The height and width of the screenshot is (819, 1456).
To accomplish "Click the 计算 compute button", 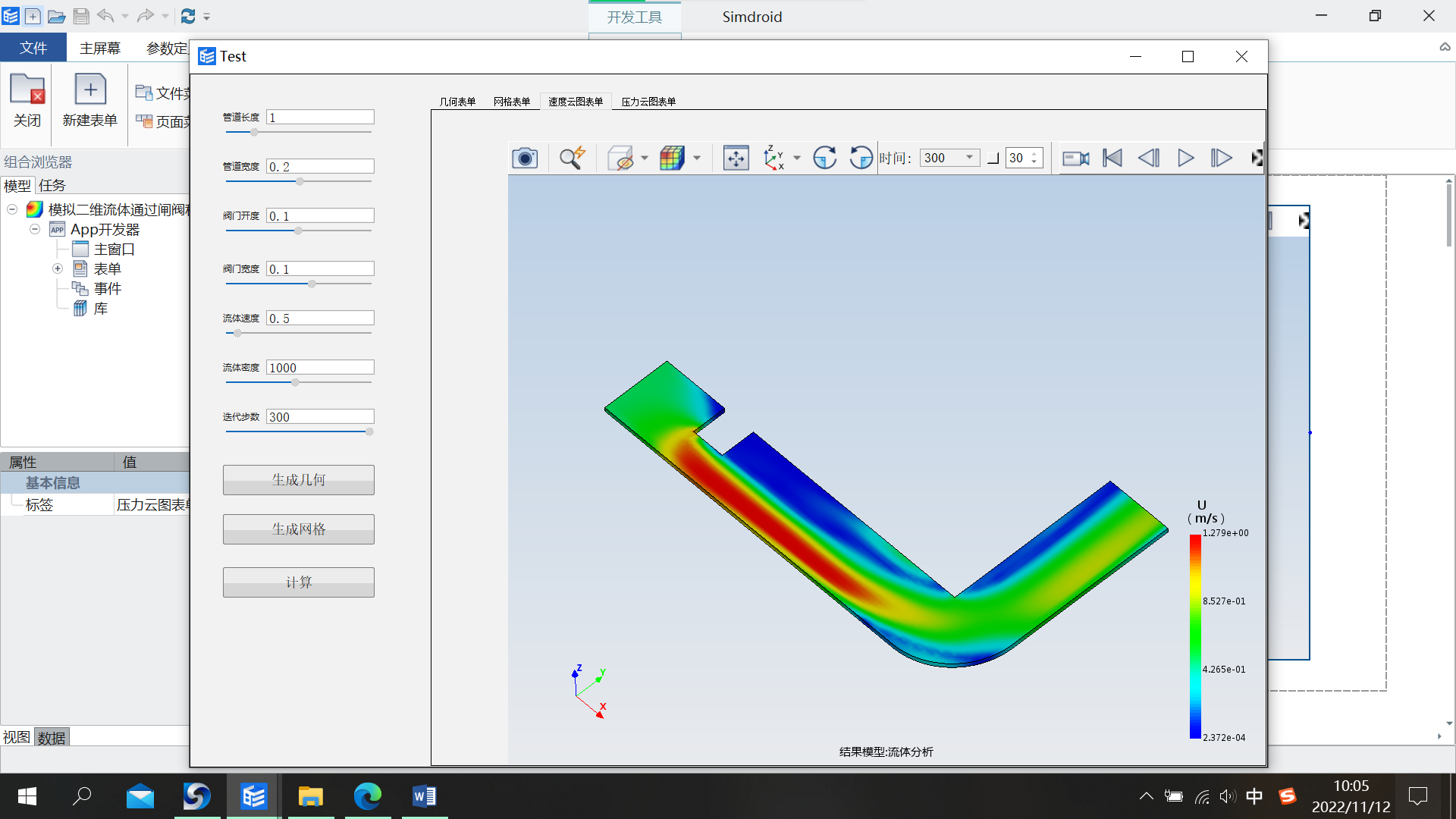I will click(x=299, y=582).
